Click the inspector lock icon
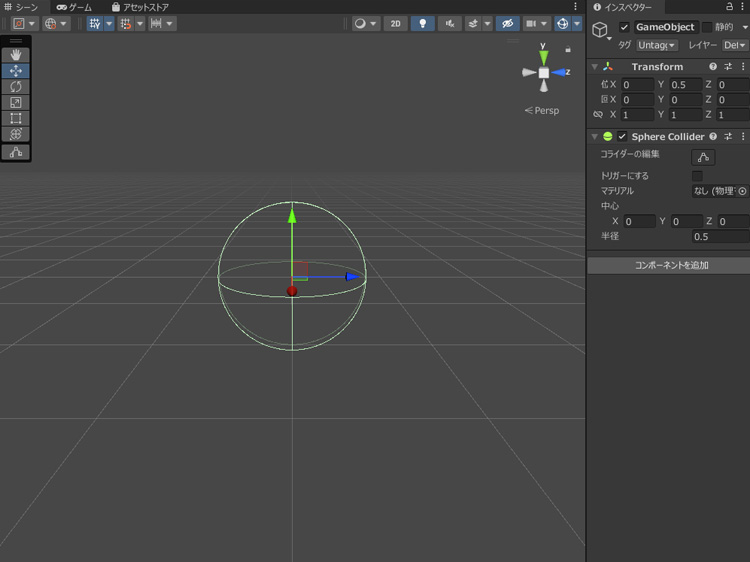Image resolution: width=750 pixels, height=562 pixels. point(729,7)
